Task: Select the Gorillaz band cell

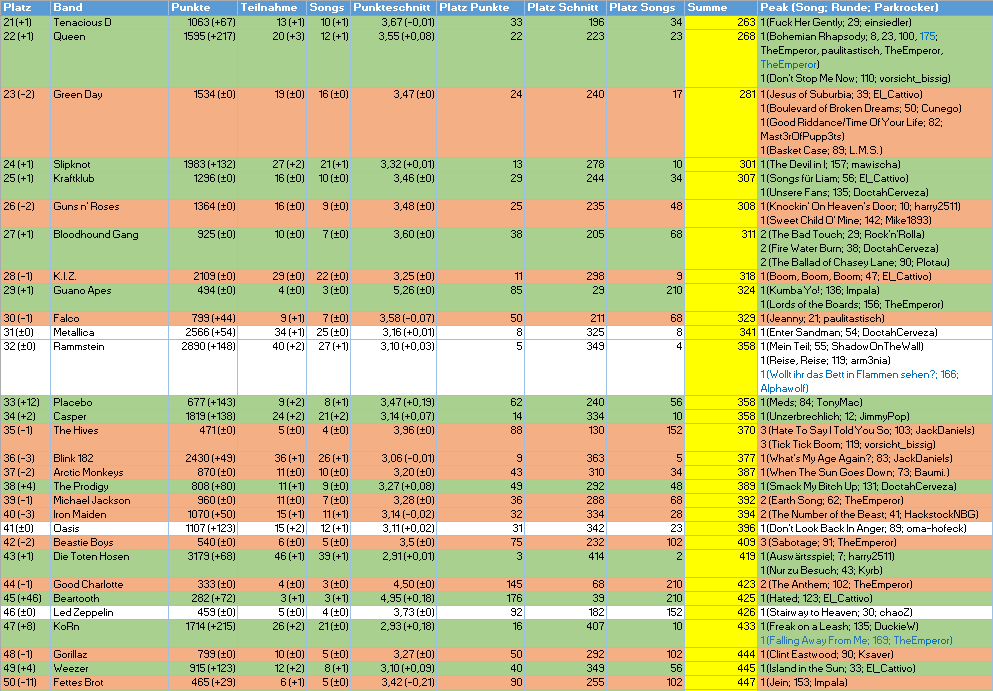Action: 110,654
